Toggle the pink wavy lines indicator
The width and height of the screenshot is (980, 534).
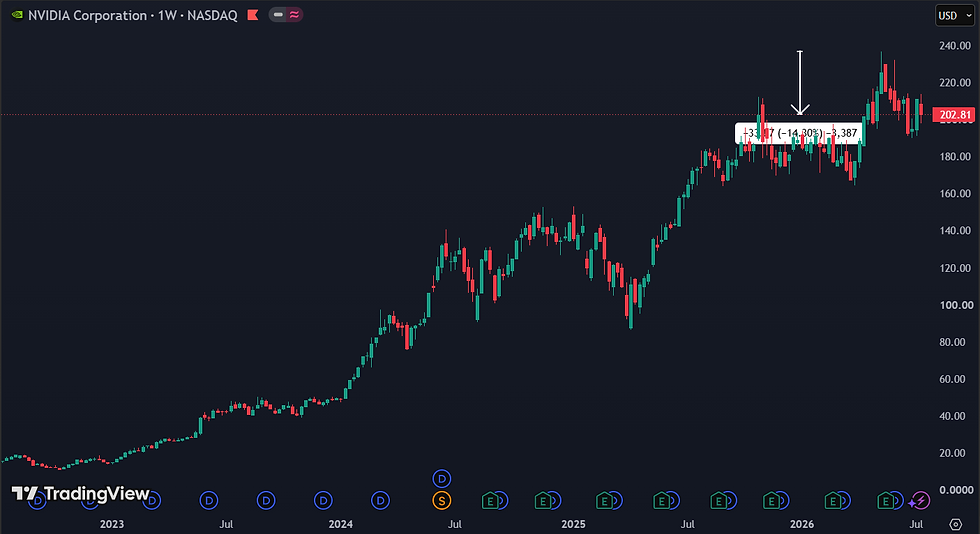coord(294,14)
